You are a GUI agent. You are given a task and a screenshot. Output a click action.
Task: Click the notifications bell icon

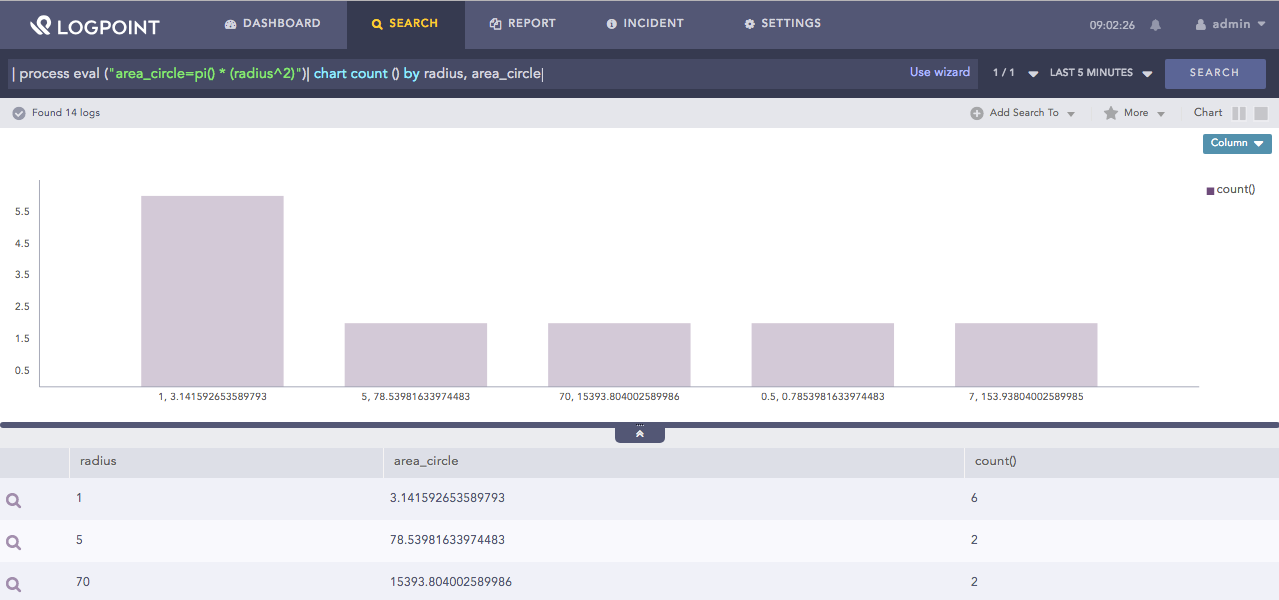pos(1156,25)
